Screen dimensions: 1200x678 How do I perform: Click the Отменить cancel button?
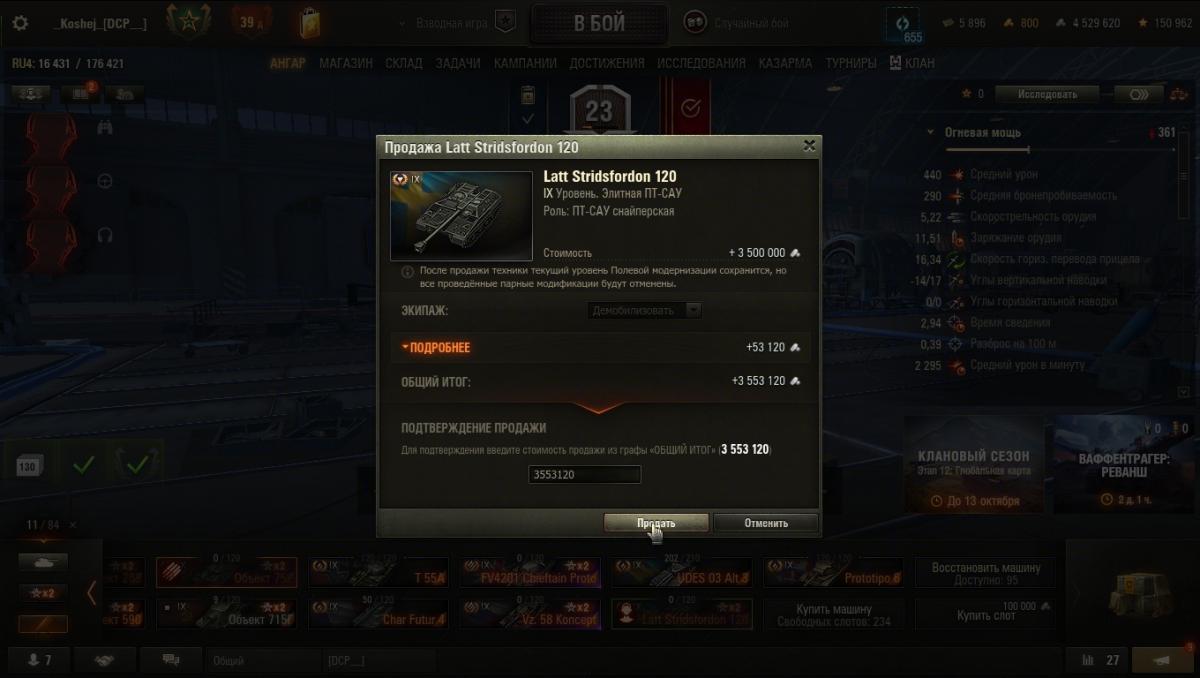tap(766, 523)
